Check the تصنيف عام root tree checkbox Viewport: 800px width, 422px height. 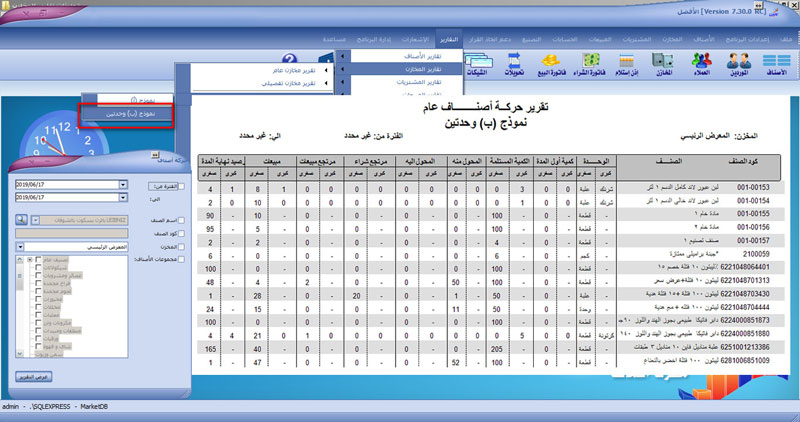tap(38, 260)
